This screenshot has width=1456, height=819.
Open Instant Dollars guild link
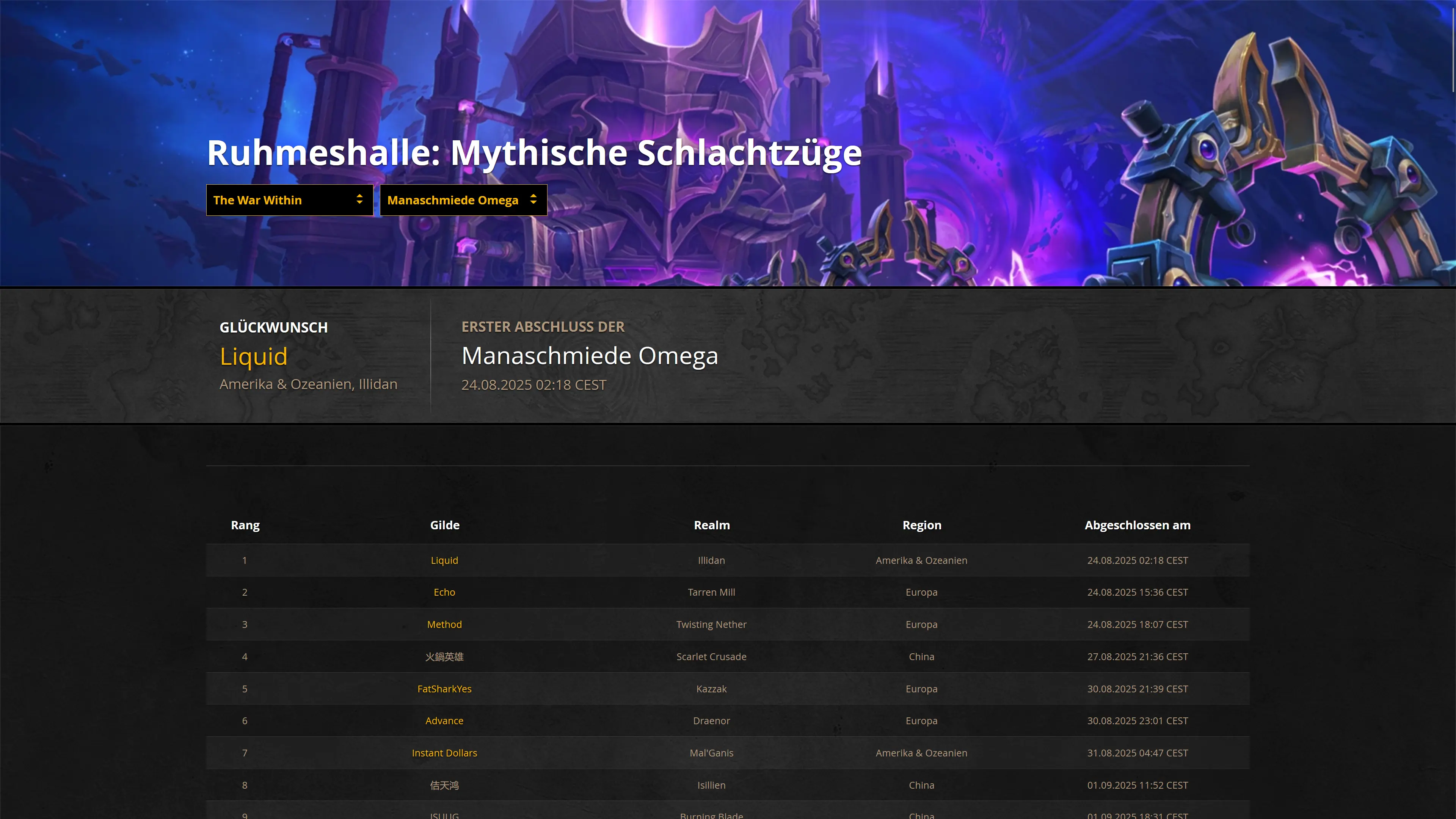tap(444, 753)
